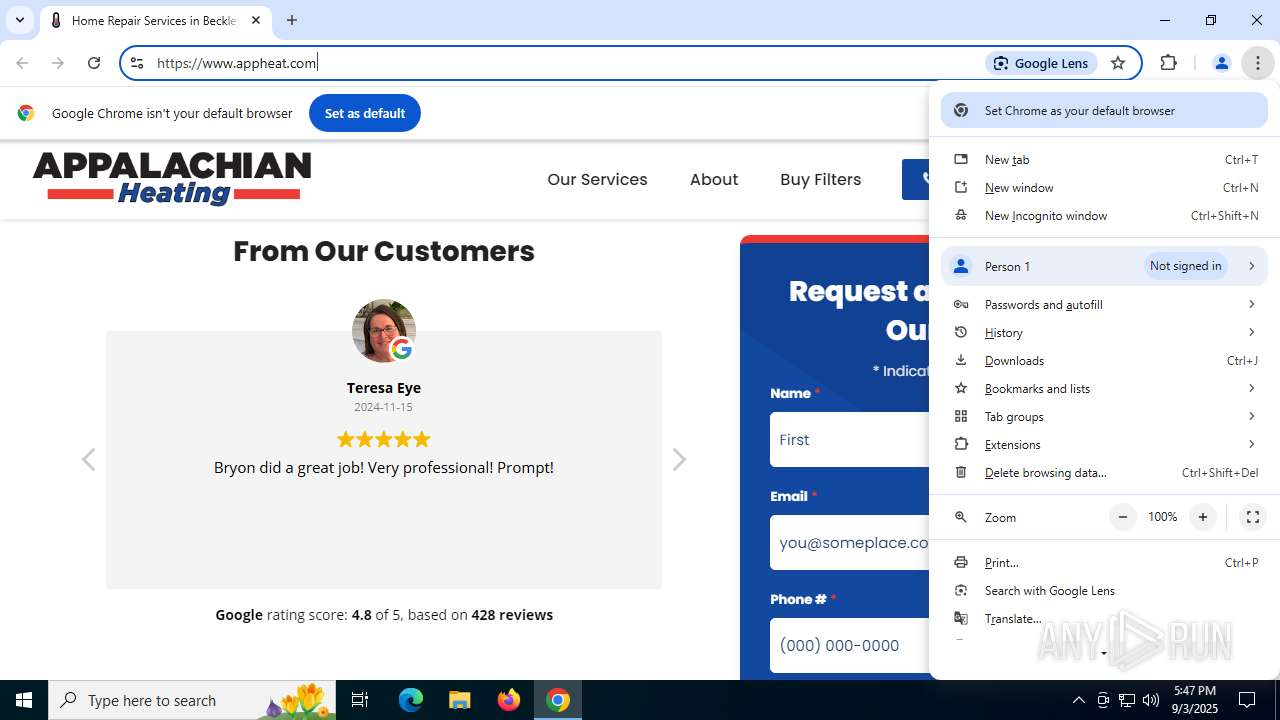
Task: Click the 100% zoom level value
Action: 1162,517
